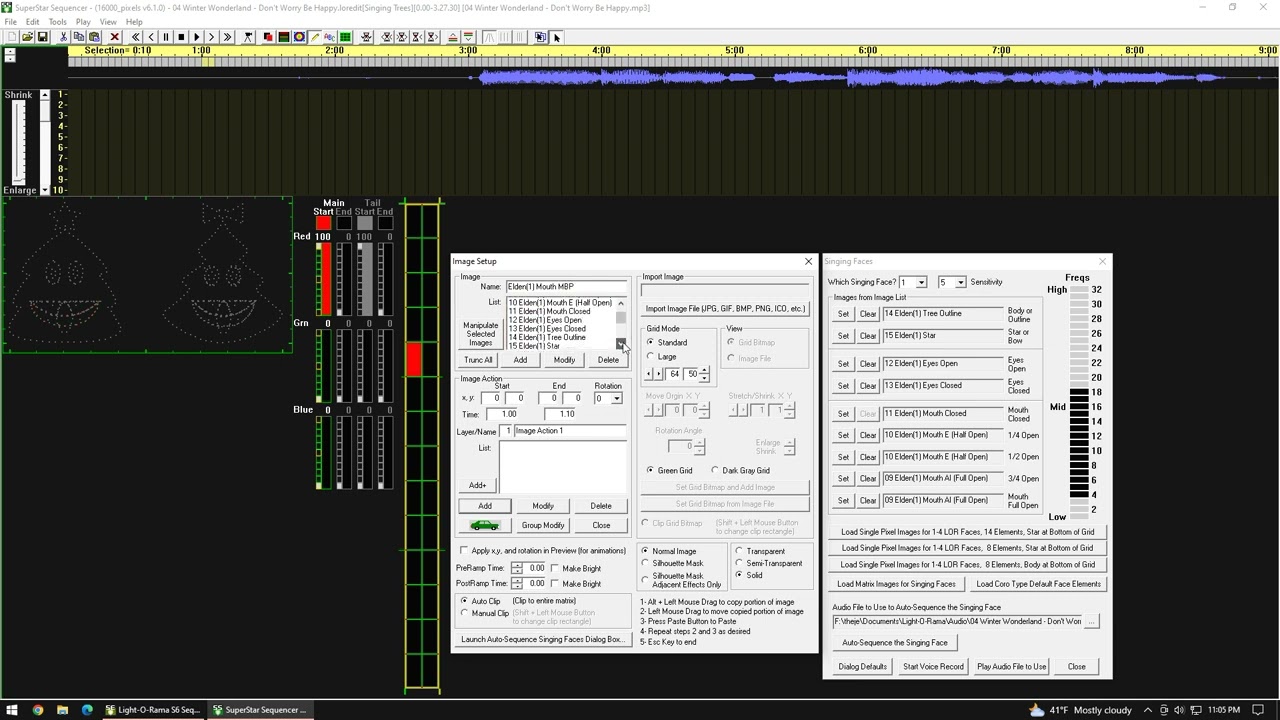The width and height of the screenshot is (1280, 720).
Task: Open the Sensitivity value dropdown
Action: coord(960,282)
